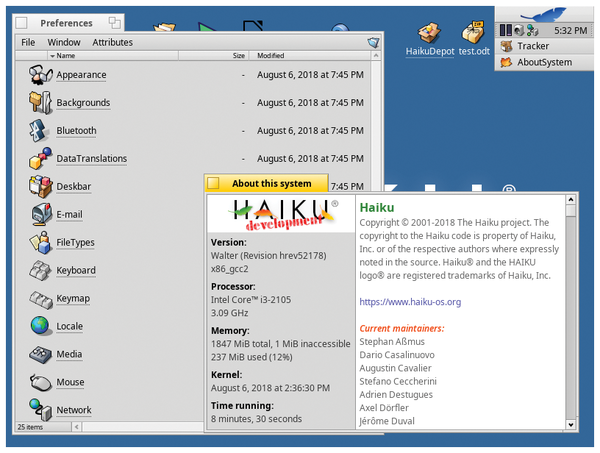
Task: Open the Bluetooth preferences icon
Action: (x=39, y=130)
